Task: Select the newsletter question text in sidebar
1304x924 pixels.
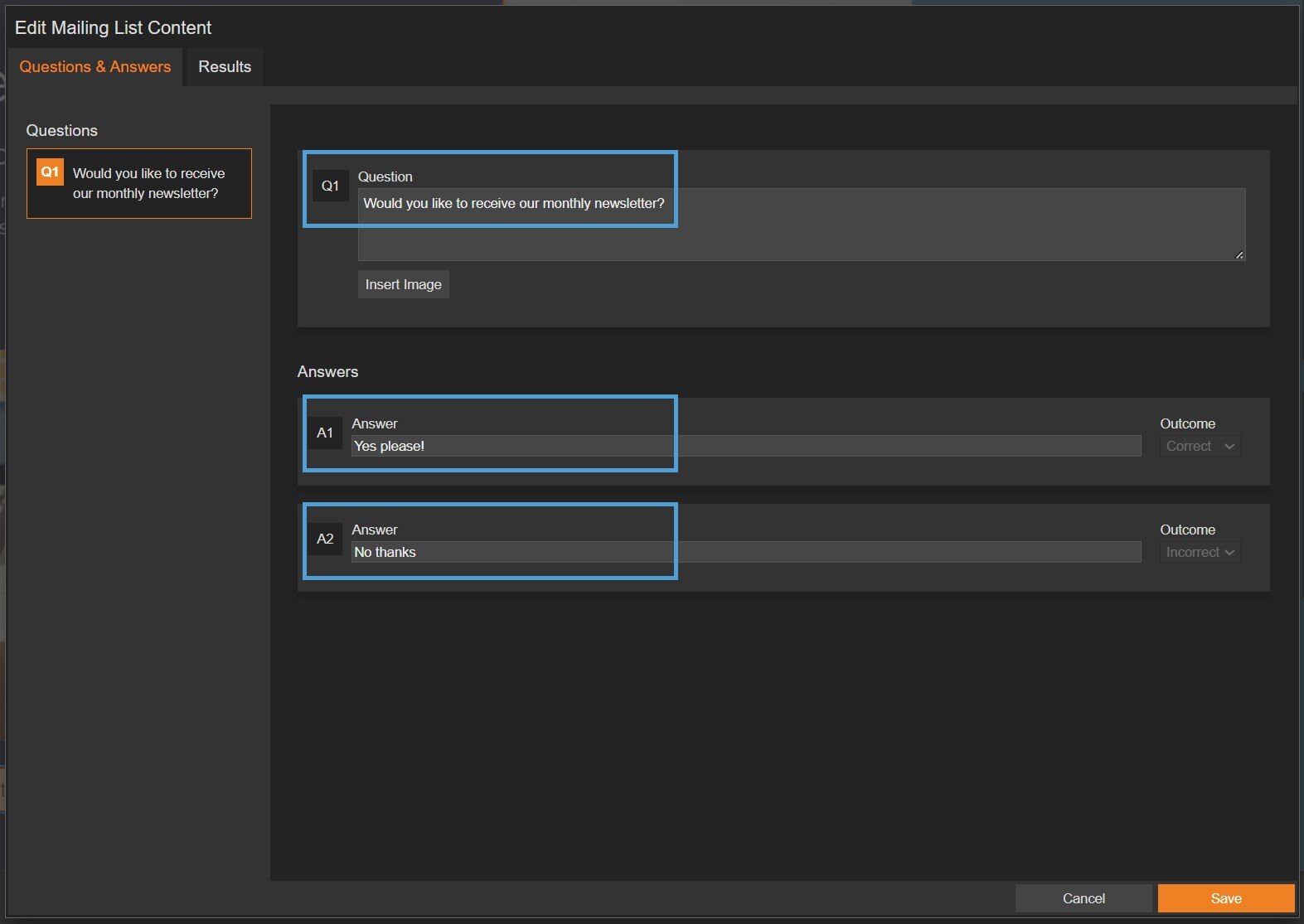Action: [x=148, y=183]
